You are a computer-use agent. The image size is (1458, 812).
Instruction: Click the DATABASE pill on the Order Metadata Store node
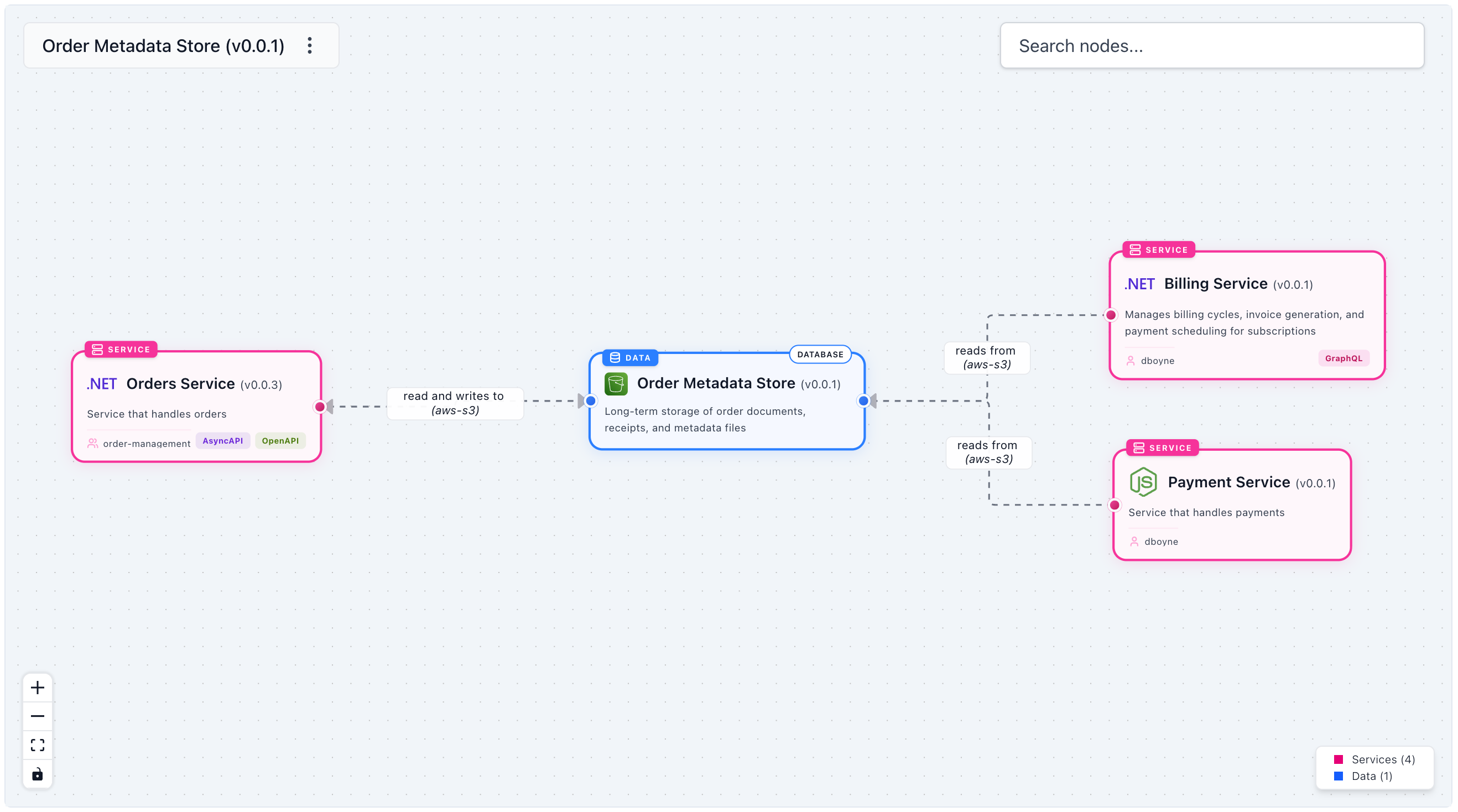(820, 354)
